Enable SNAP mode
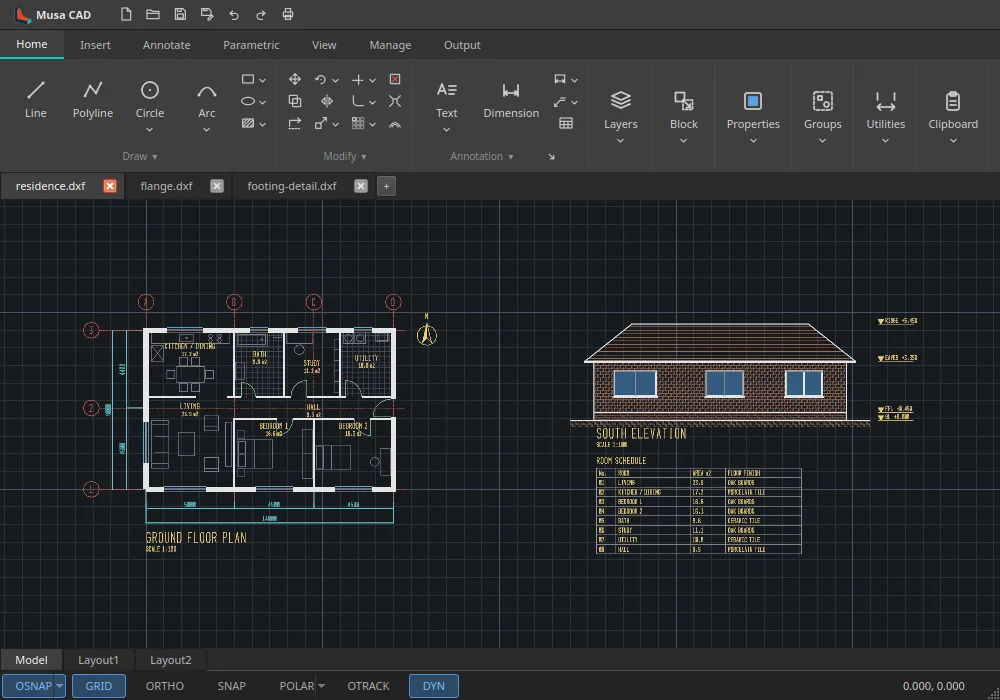This screenshot has width=1000, height=700. pos(232,686)
